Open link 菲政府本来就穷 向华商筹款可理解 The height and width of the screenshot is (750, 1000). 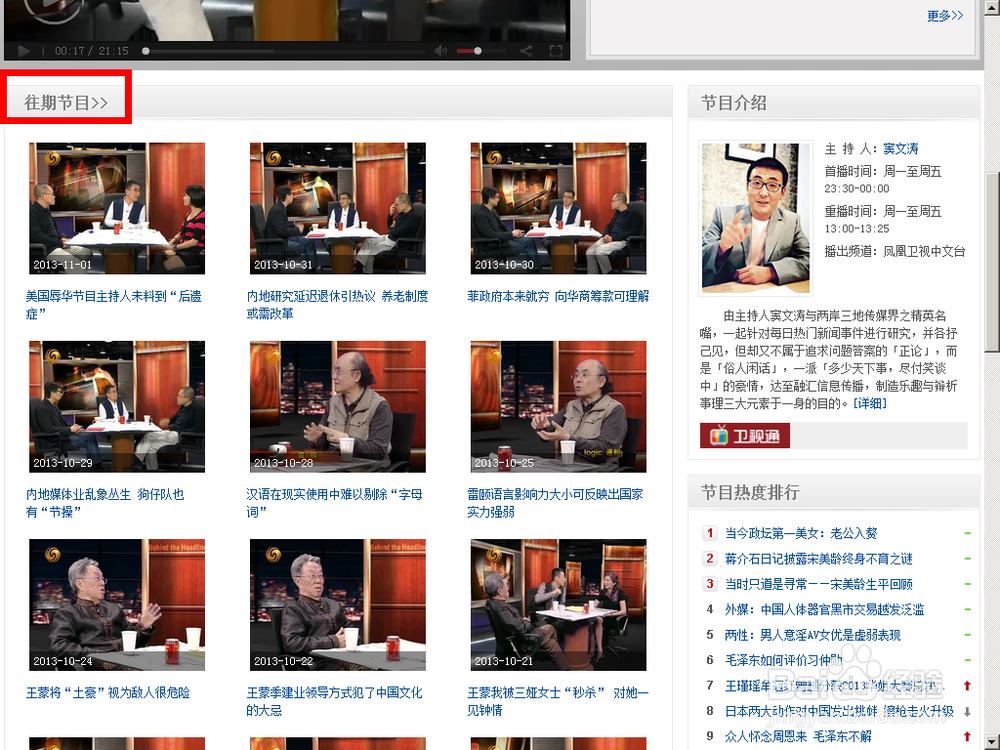tap(558, 297)
